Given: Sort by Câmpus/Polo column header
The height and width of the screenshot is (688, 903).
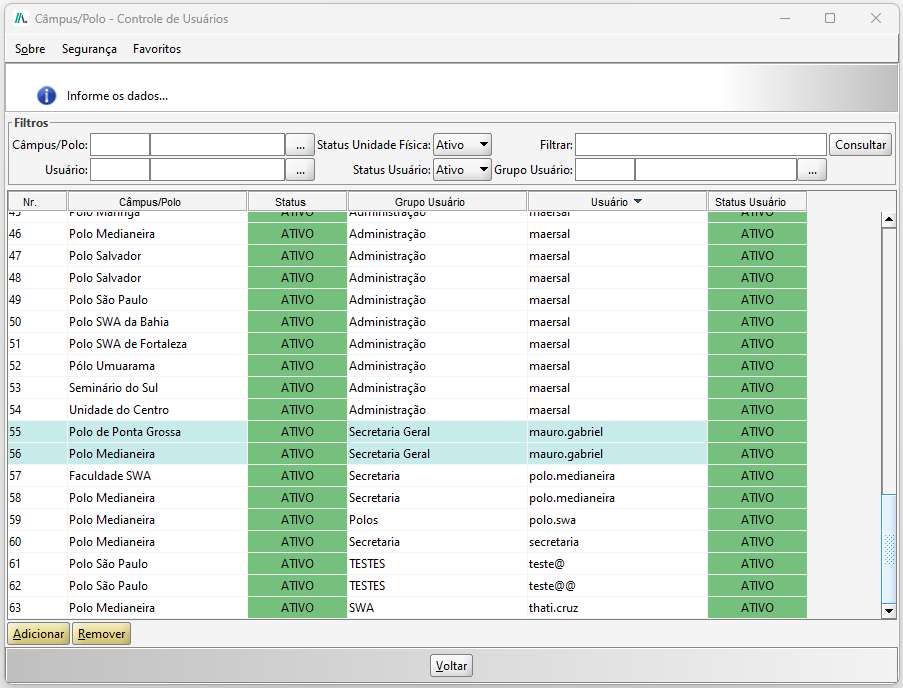Looking at the screenshot, I should pyautogui.click(x=157, y=202).
